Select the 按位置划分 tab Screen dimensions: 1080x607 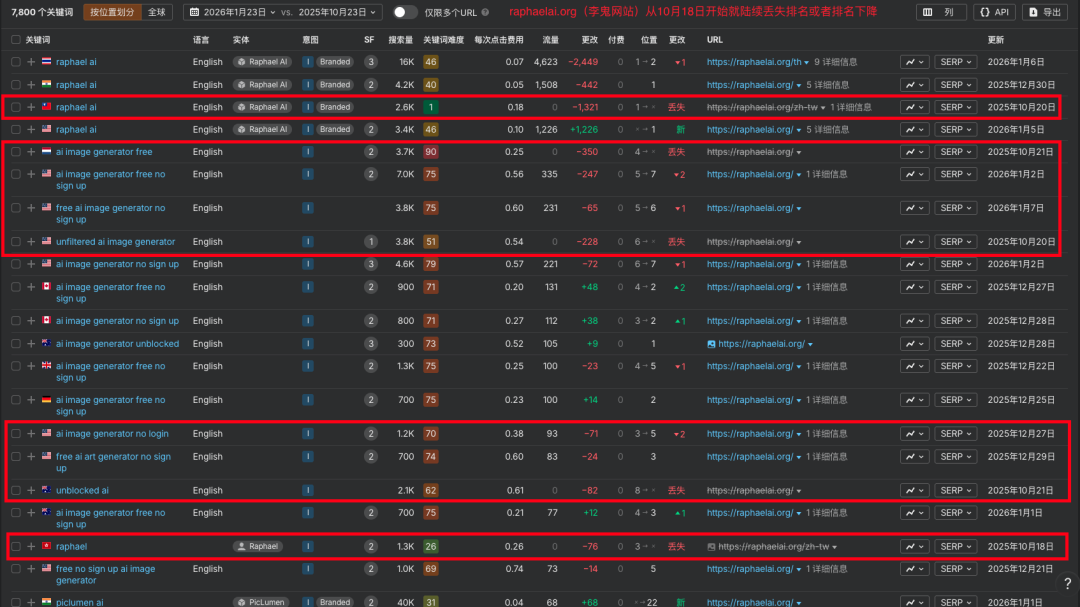click(x=112, y=12)
